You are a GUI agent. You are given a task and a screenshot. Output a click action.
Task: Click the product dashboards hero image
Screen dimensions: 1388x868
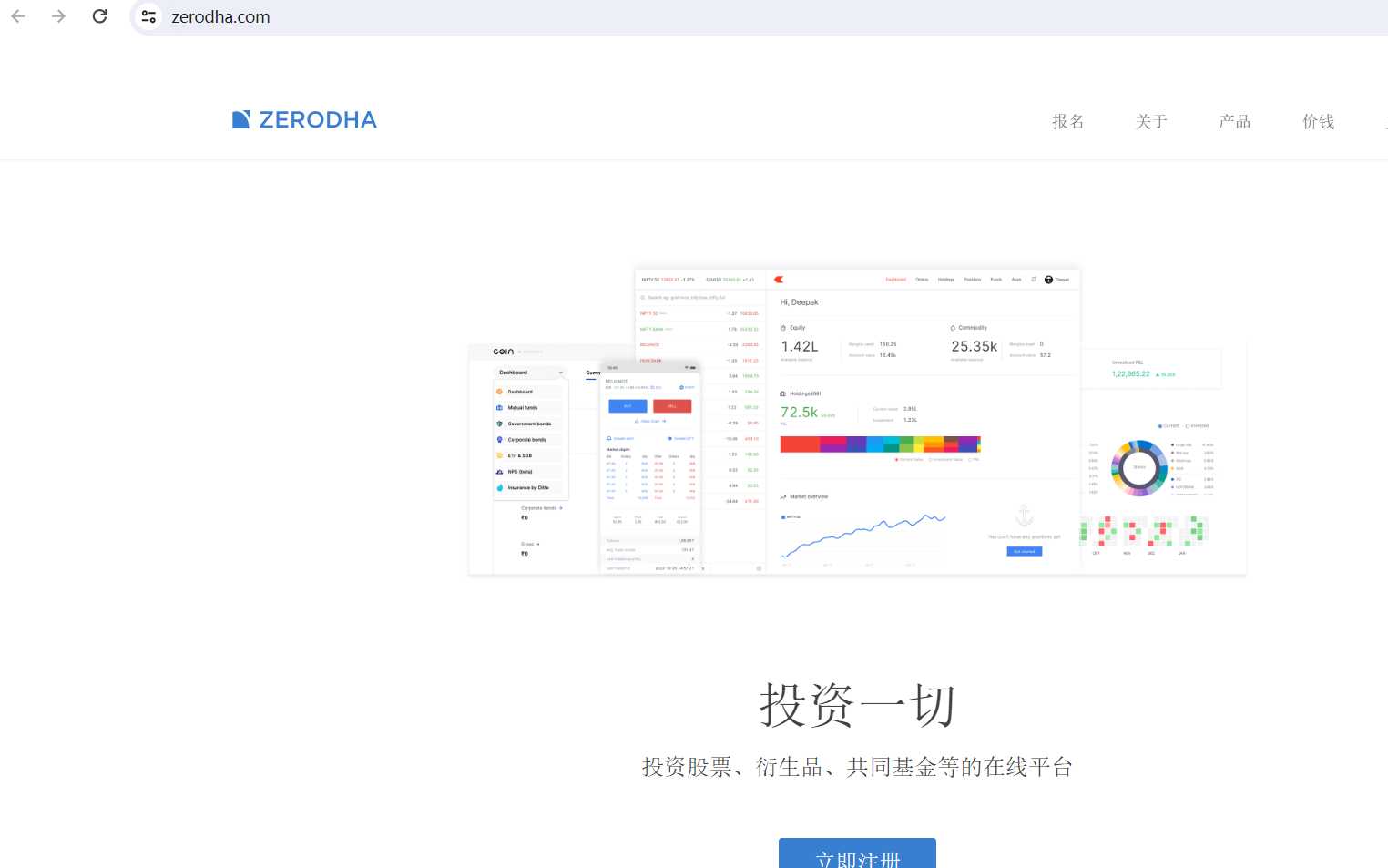[857, 421]
